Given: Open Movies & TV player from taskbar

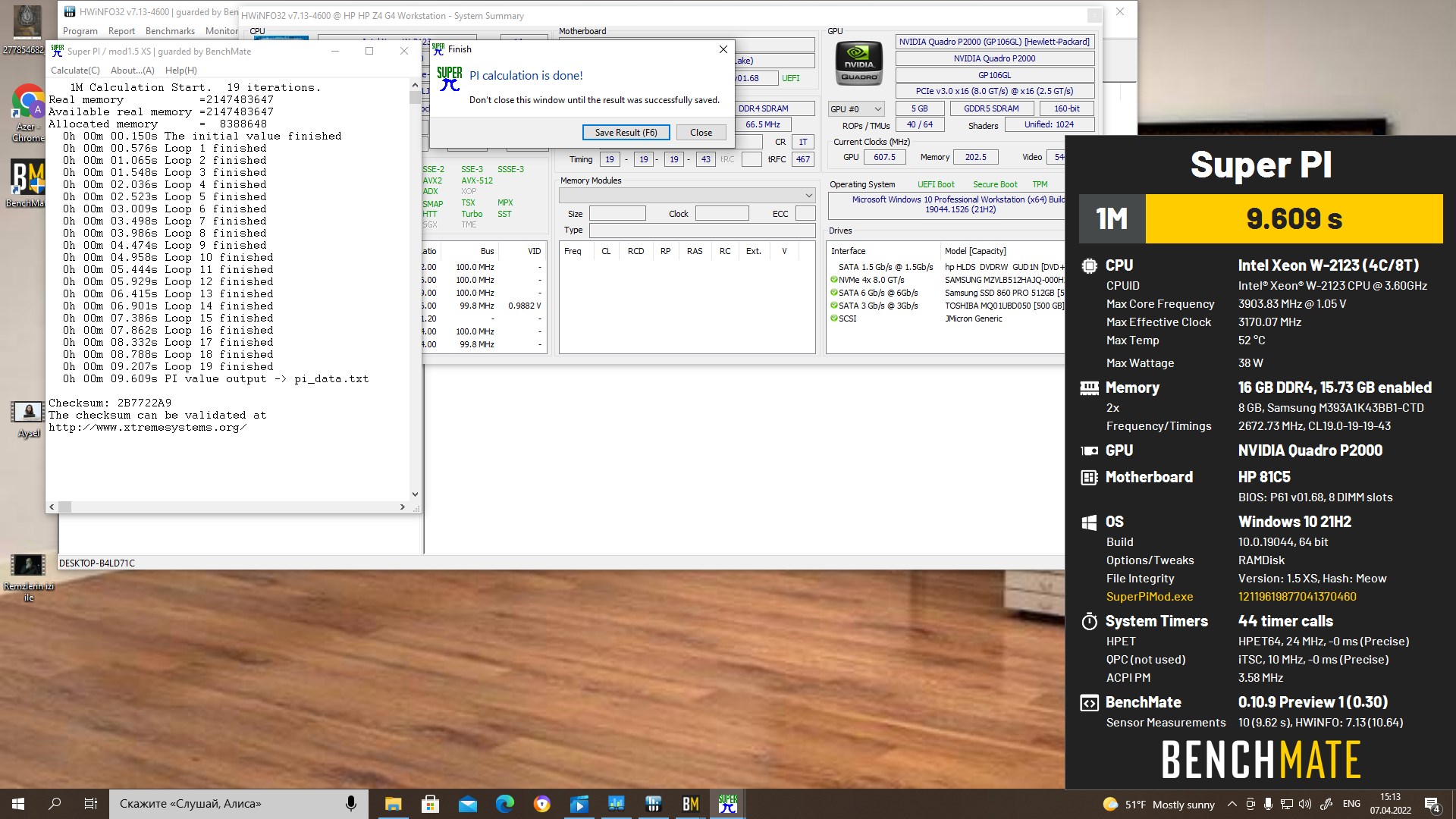Looking at the screenshot, I should click(x=579, y=804).
